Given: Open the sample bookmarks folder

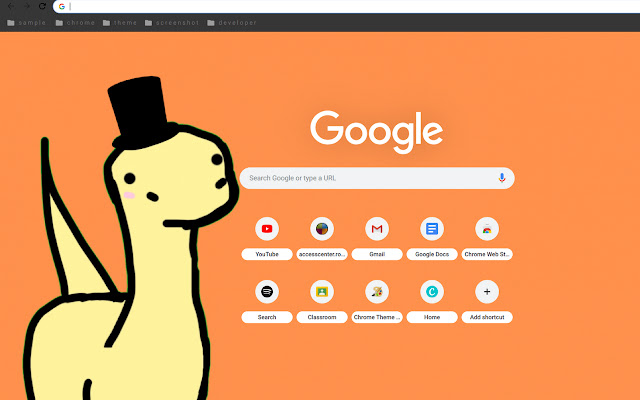Looking at the screenshot, I should [27, 23].
